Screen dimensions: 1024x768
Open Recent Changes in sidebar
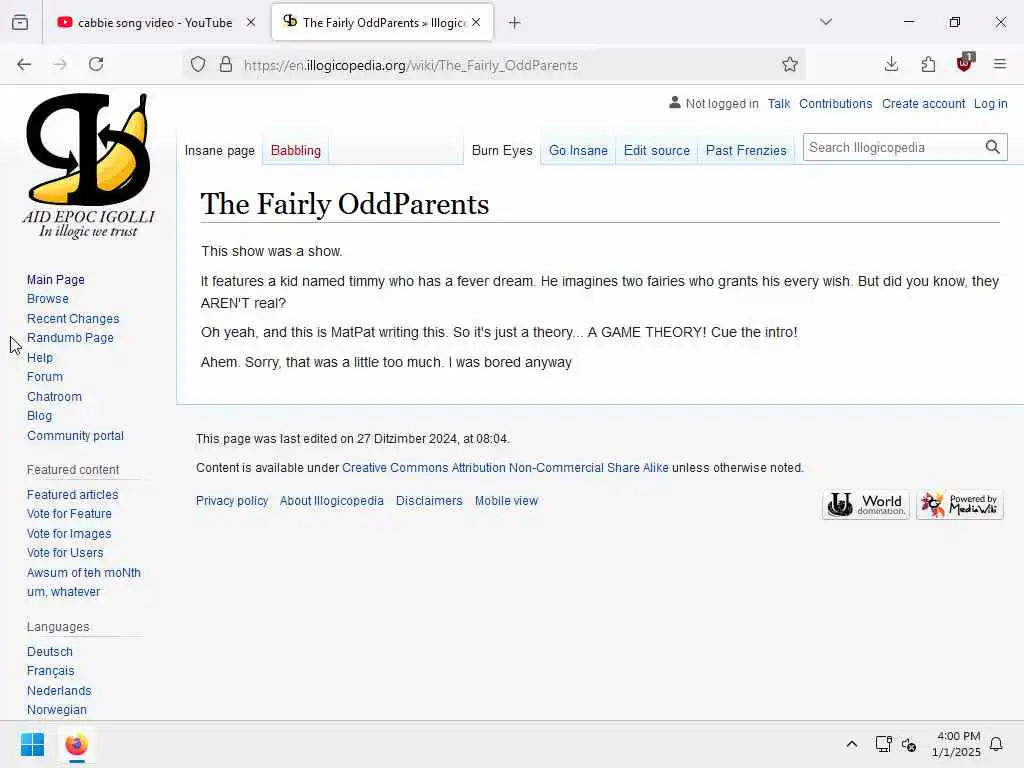click(x=73, y=319)
